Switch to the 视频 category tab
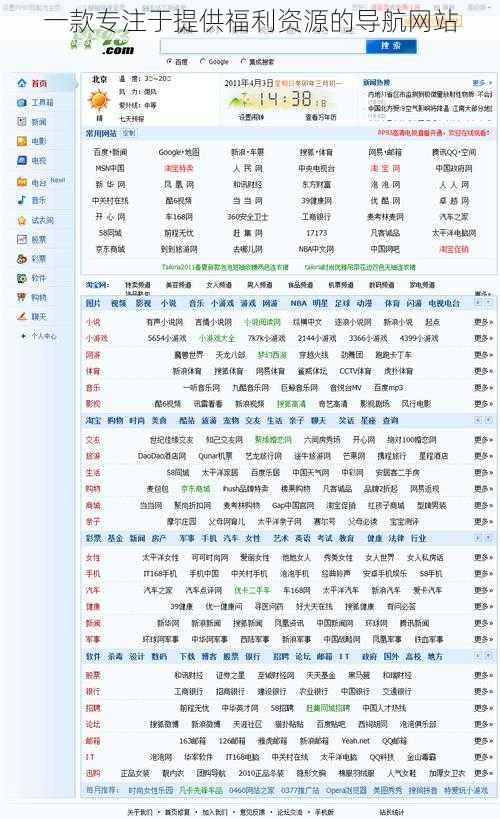Screen dimensions: 500x819 click(x=119, y=303)
